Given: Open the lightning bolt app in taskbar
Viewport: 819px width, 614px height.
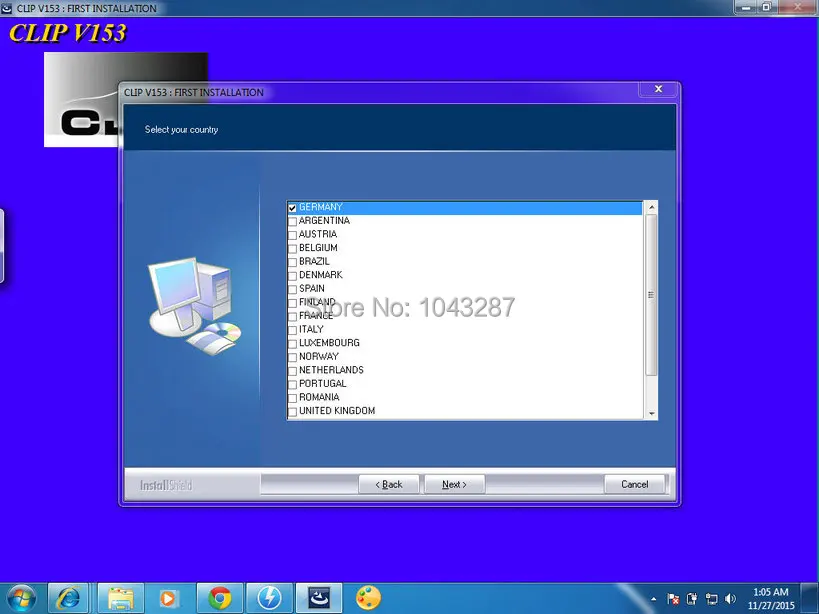Looking at the screenshot, I should (270, 598).
